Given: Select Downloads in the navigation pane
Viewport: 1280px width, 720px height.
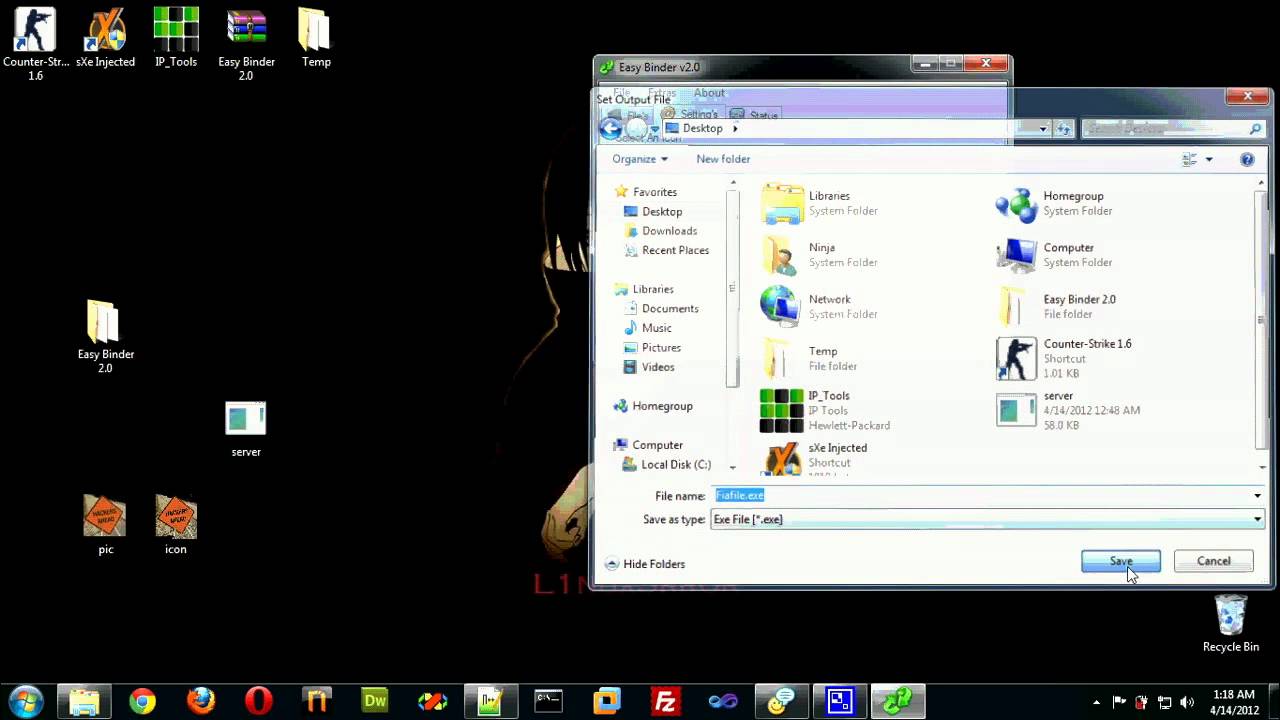Looking at the screenshot, I should [660, 231].
